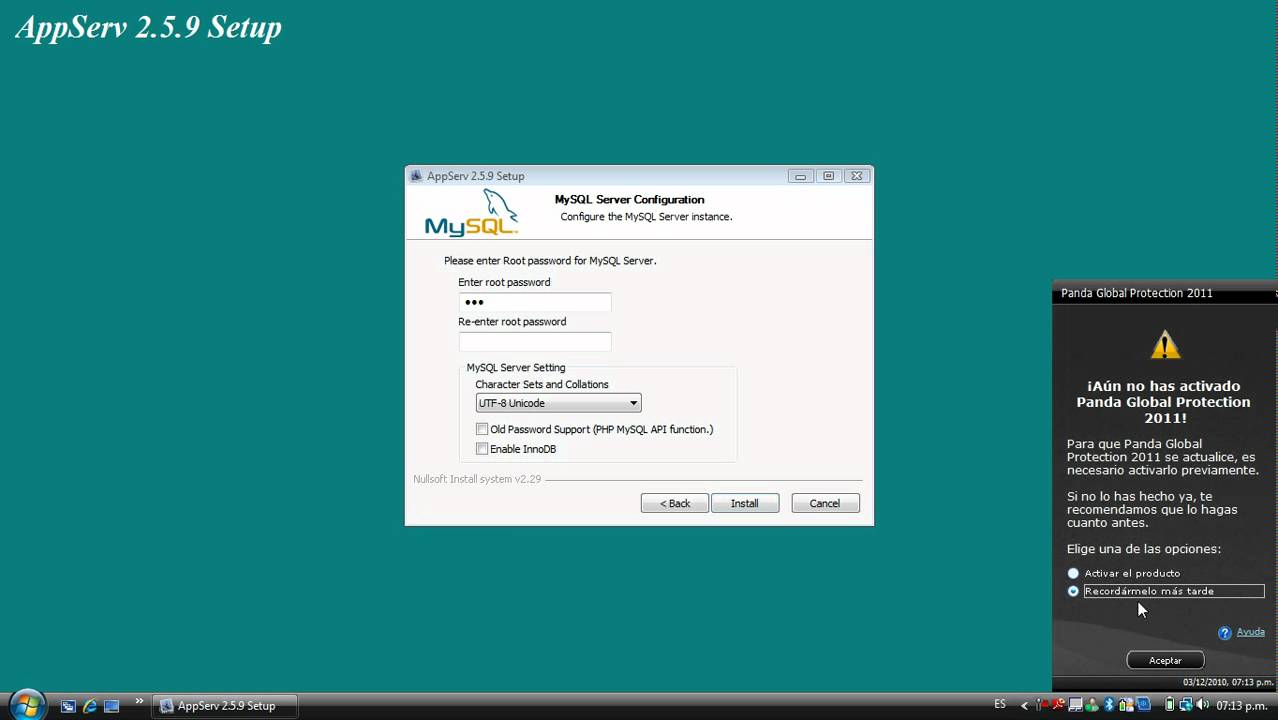
Task: Click the Install button
Action: click(745, 503)
